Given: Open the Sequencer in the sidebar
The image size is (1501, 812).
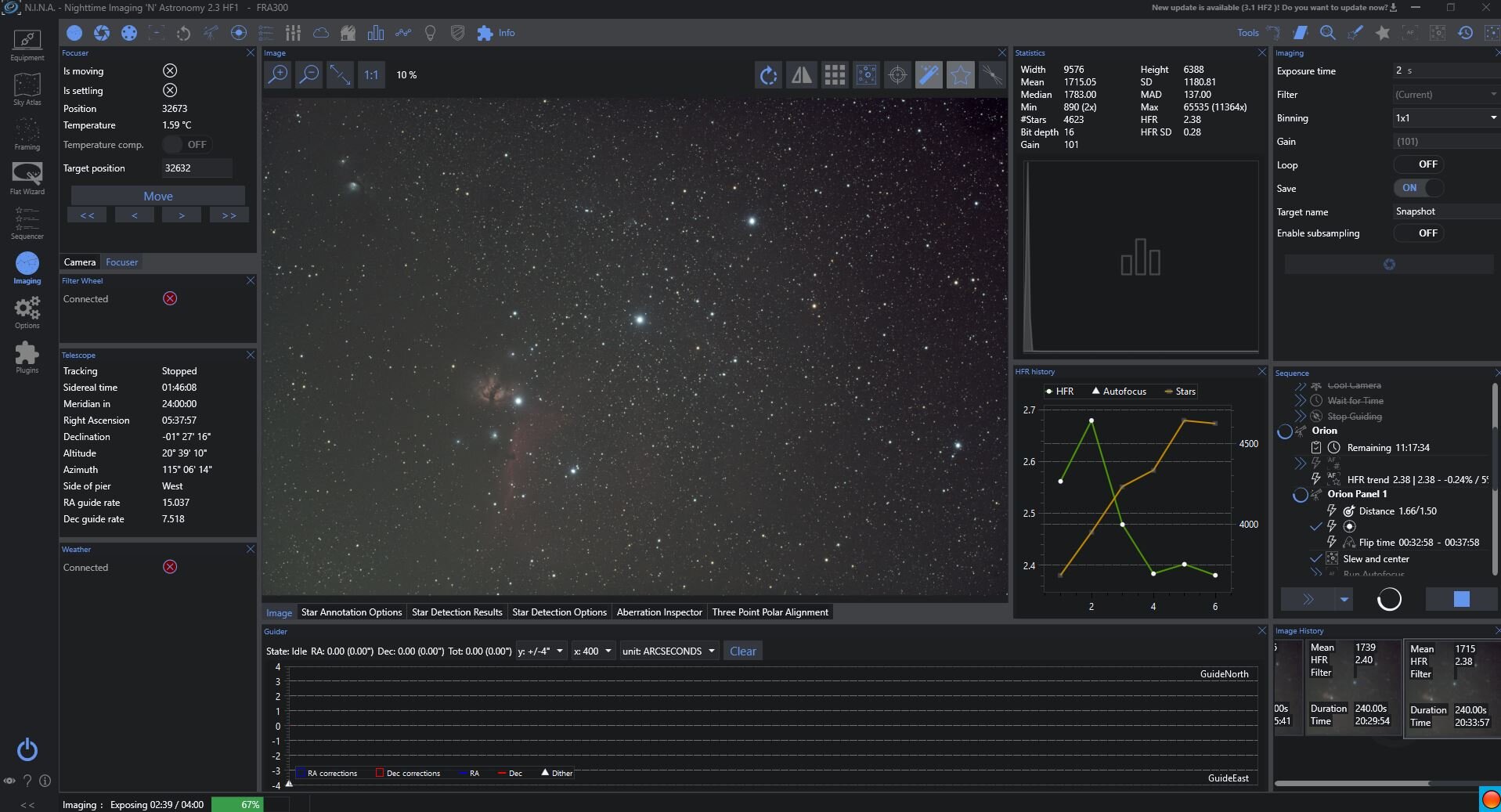Looking at the screenshot, I should pyautogui.click(x=27, y=222).
